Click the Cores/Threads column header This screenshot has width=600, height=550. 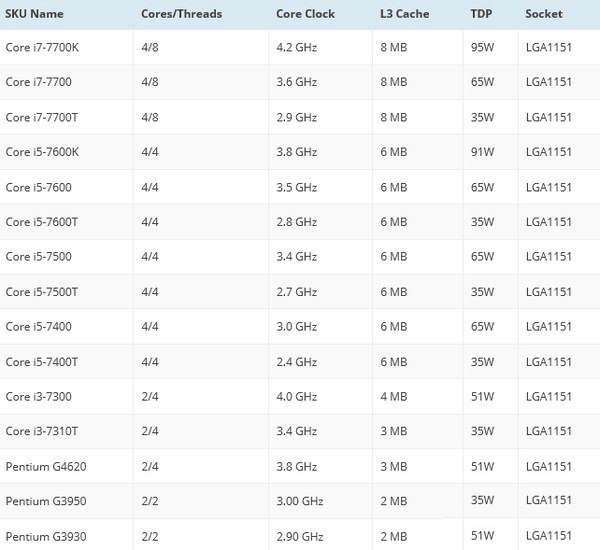pyautogui.click(x=181, y=14)
